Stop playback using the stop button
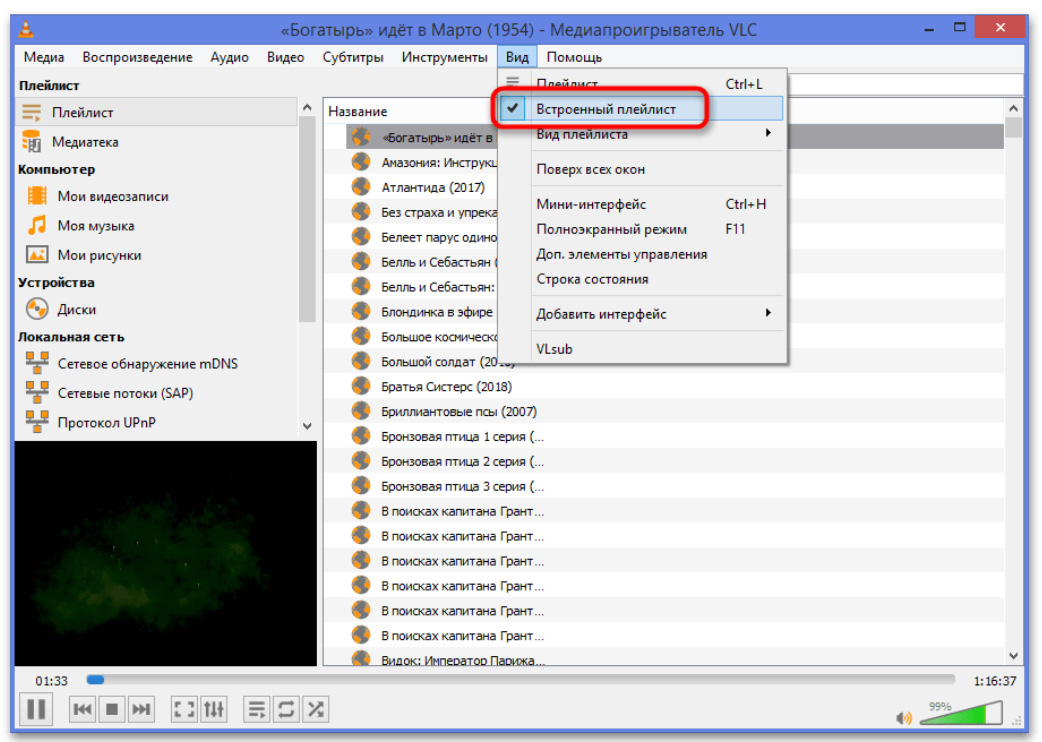The width and height of the screenshot is (1042, 742). pyautogui.click(x=112, y=709)
